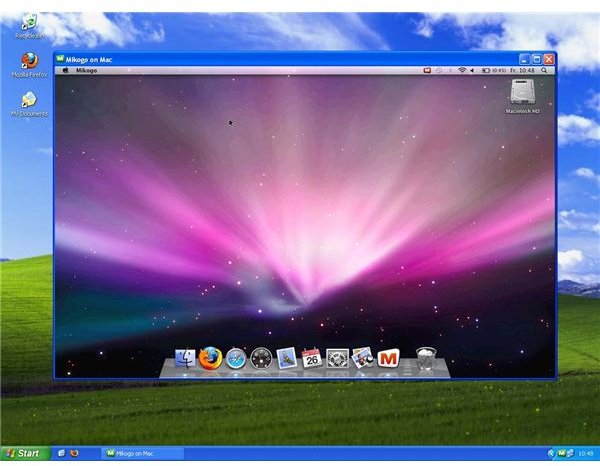Click the 10:48 taskbar clock
This screenshot has width=600, height=466.
[x=586, y=454]
